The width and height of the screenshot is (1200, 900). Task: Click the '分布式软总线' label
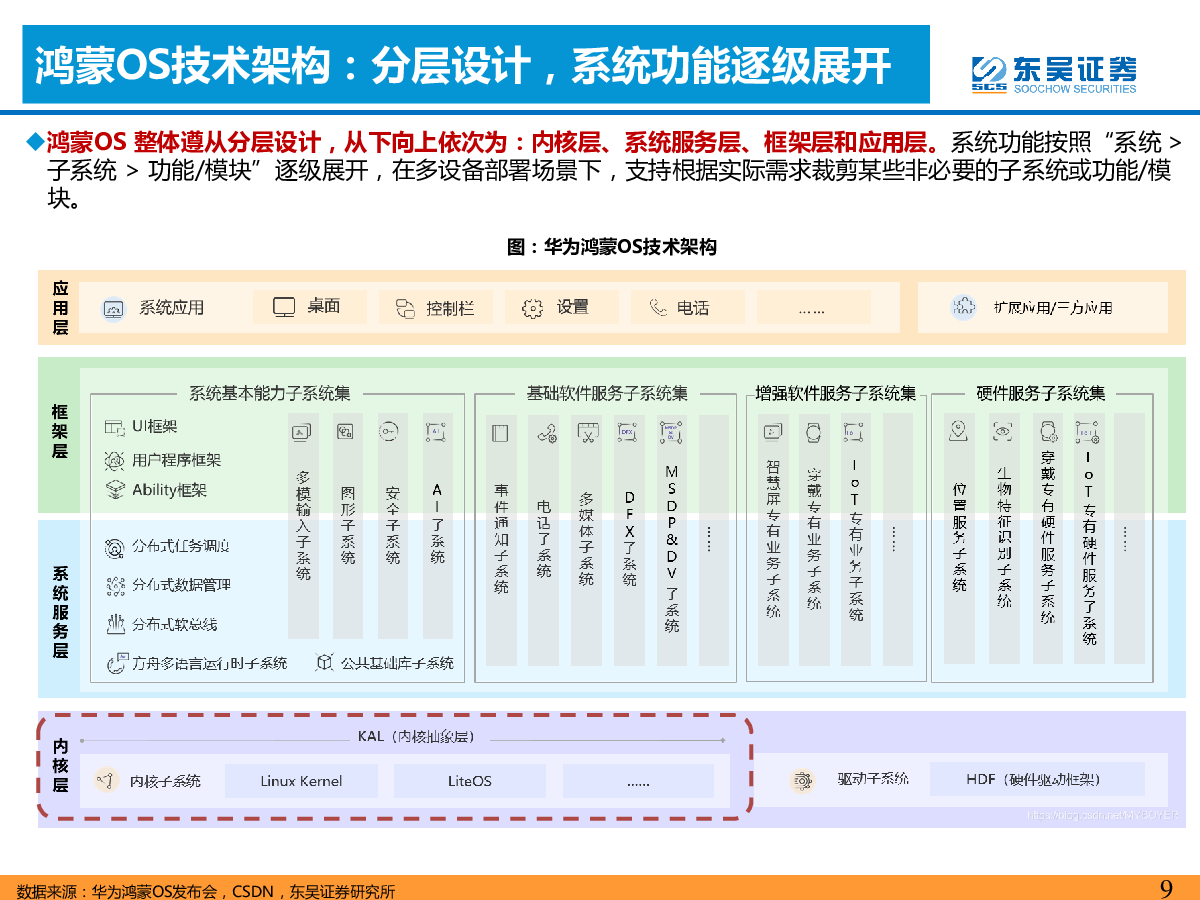pos(175,624)
